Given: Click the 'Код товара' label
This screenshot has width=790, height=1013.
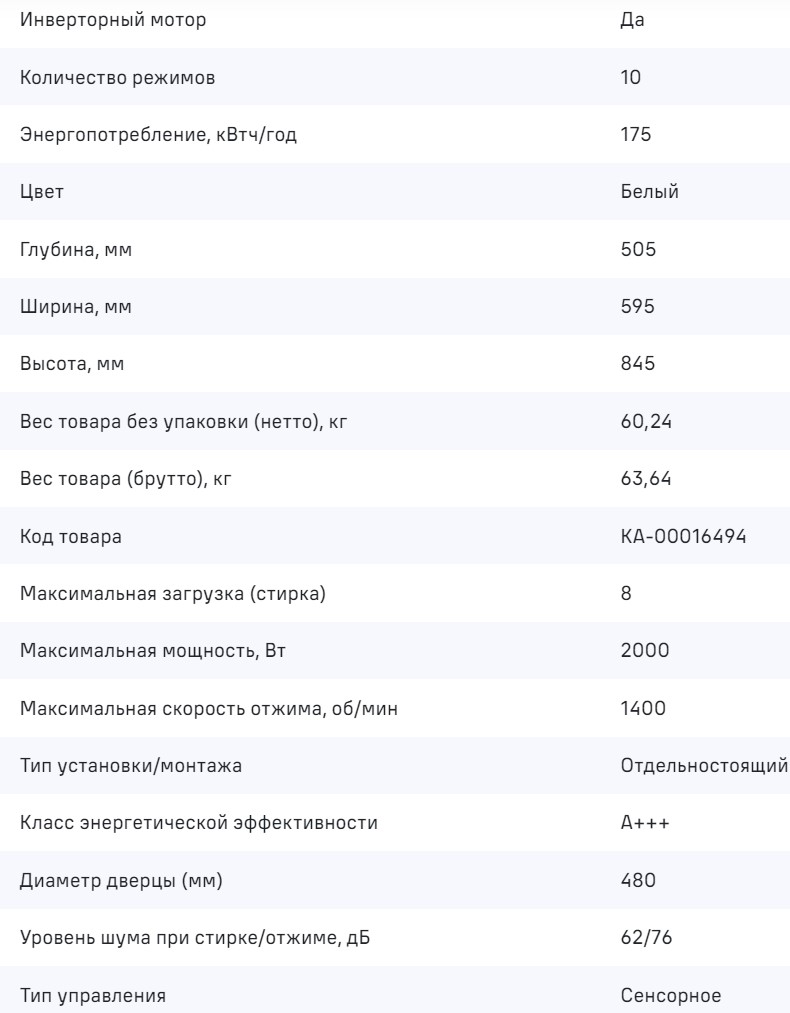Looking at the screenshot, I should 71,537.
